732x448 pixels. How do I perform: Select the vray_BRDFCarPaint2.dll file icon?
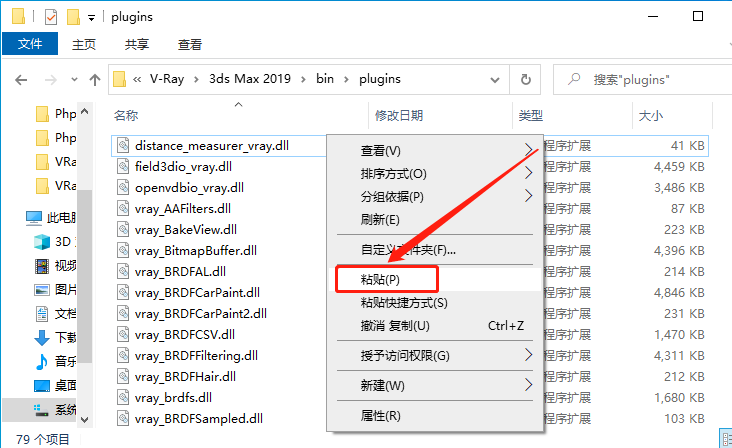[x=123, y=314]
